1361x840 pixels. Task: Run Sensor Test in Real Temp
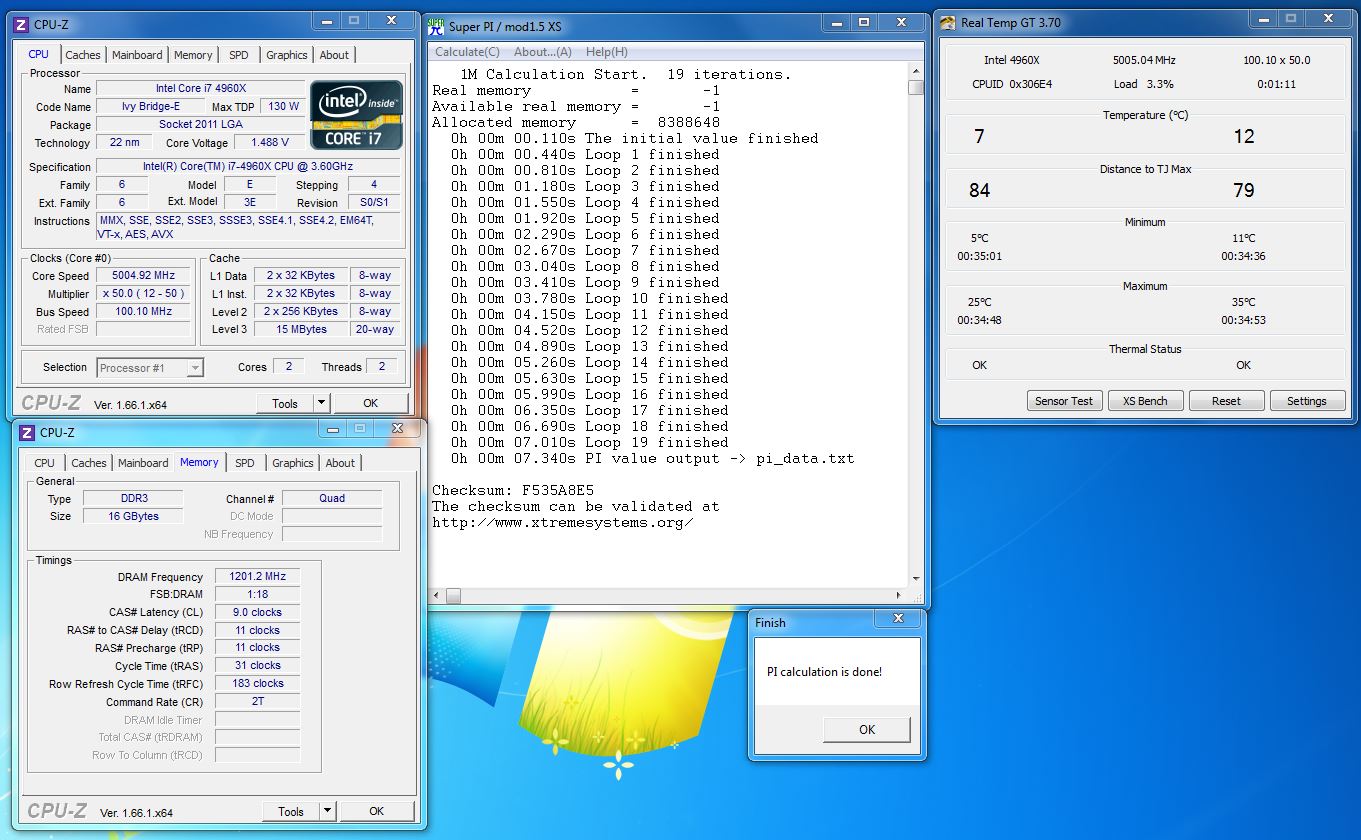tap(1064, 401)
